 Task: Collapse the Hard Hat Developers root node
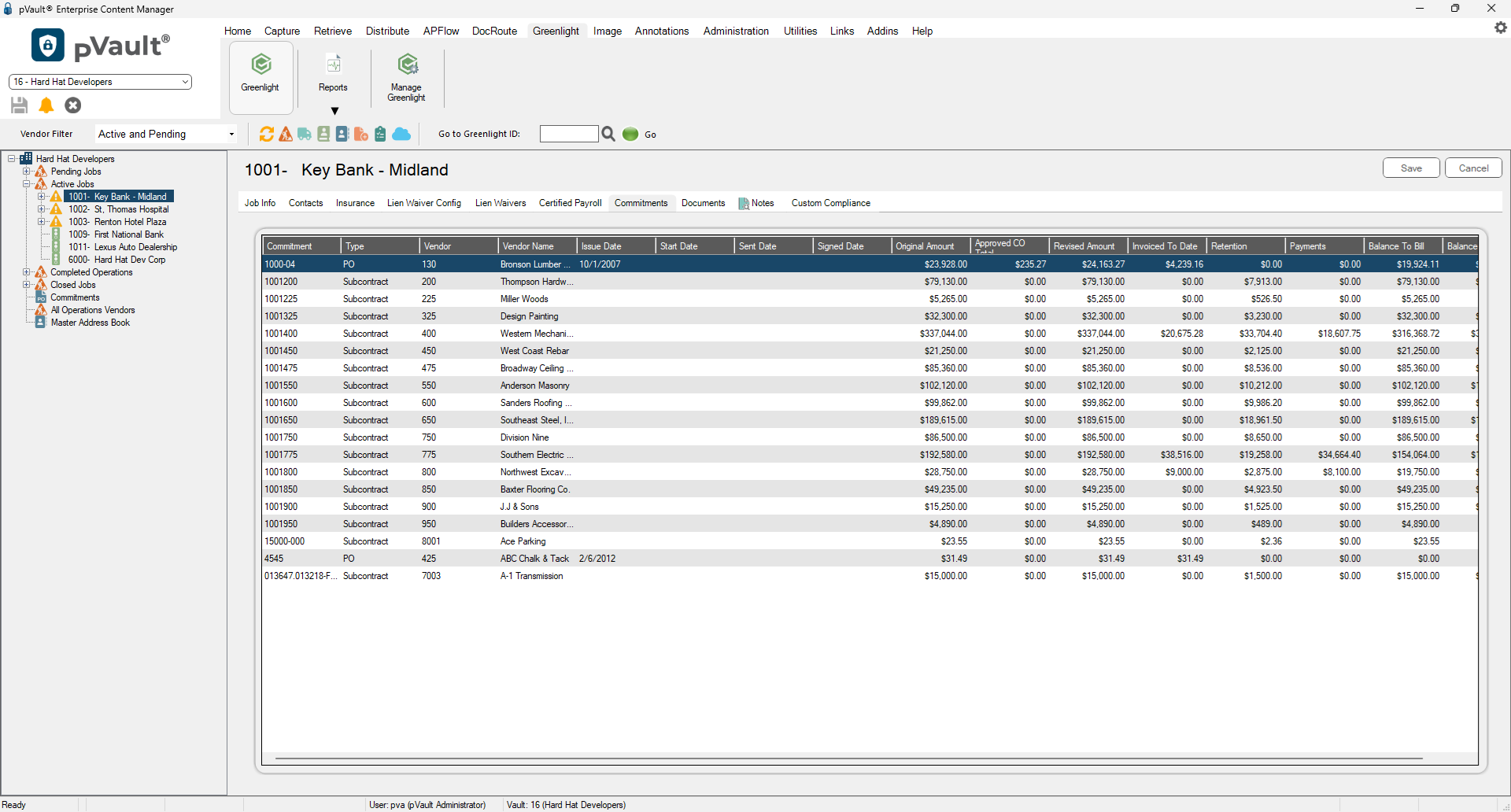tap(12, 159)
